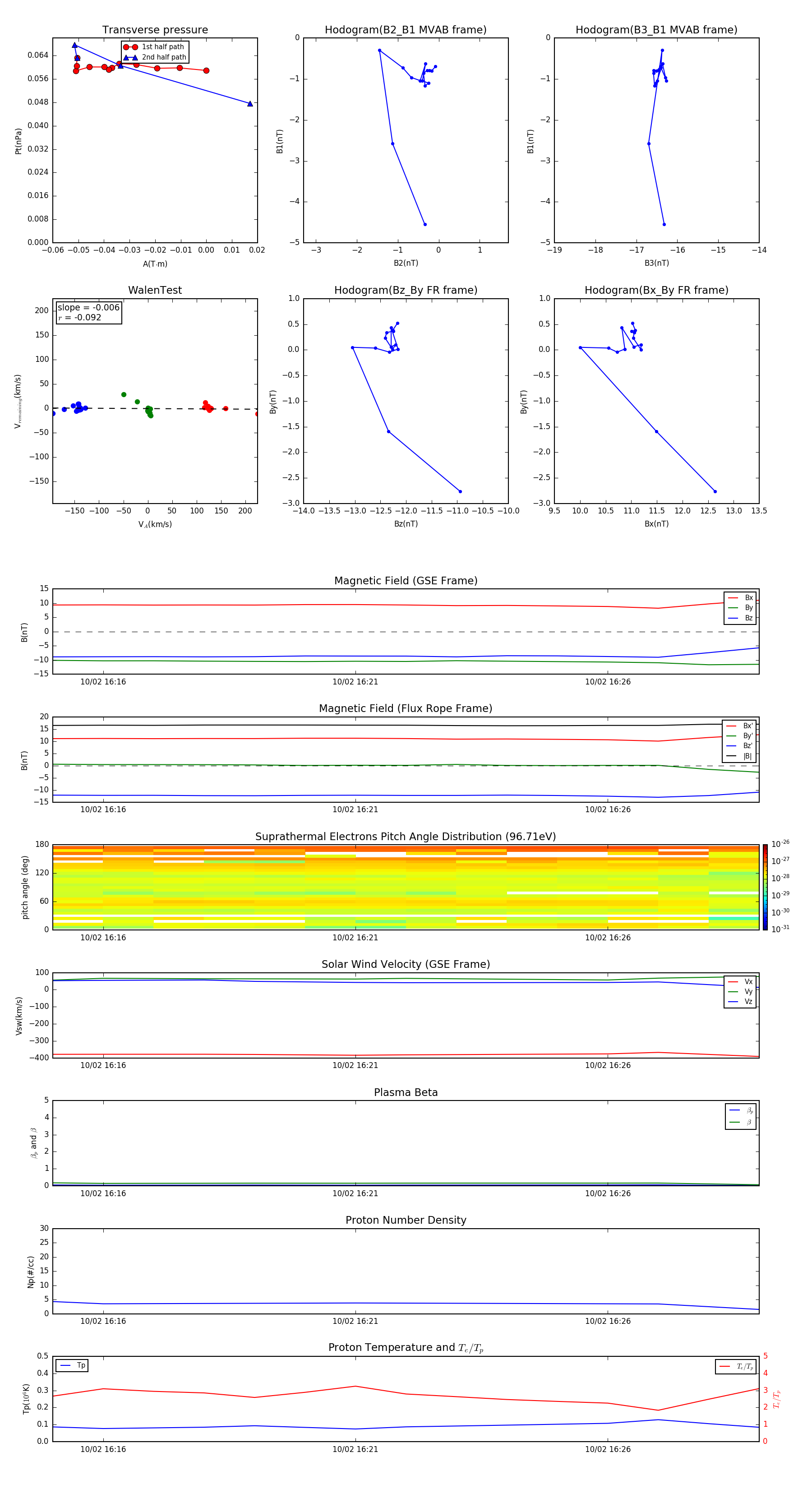Click the "Magnetic Field (Flux Rope Frame)" title

(x=406, y=709)
